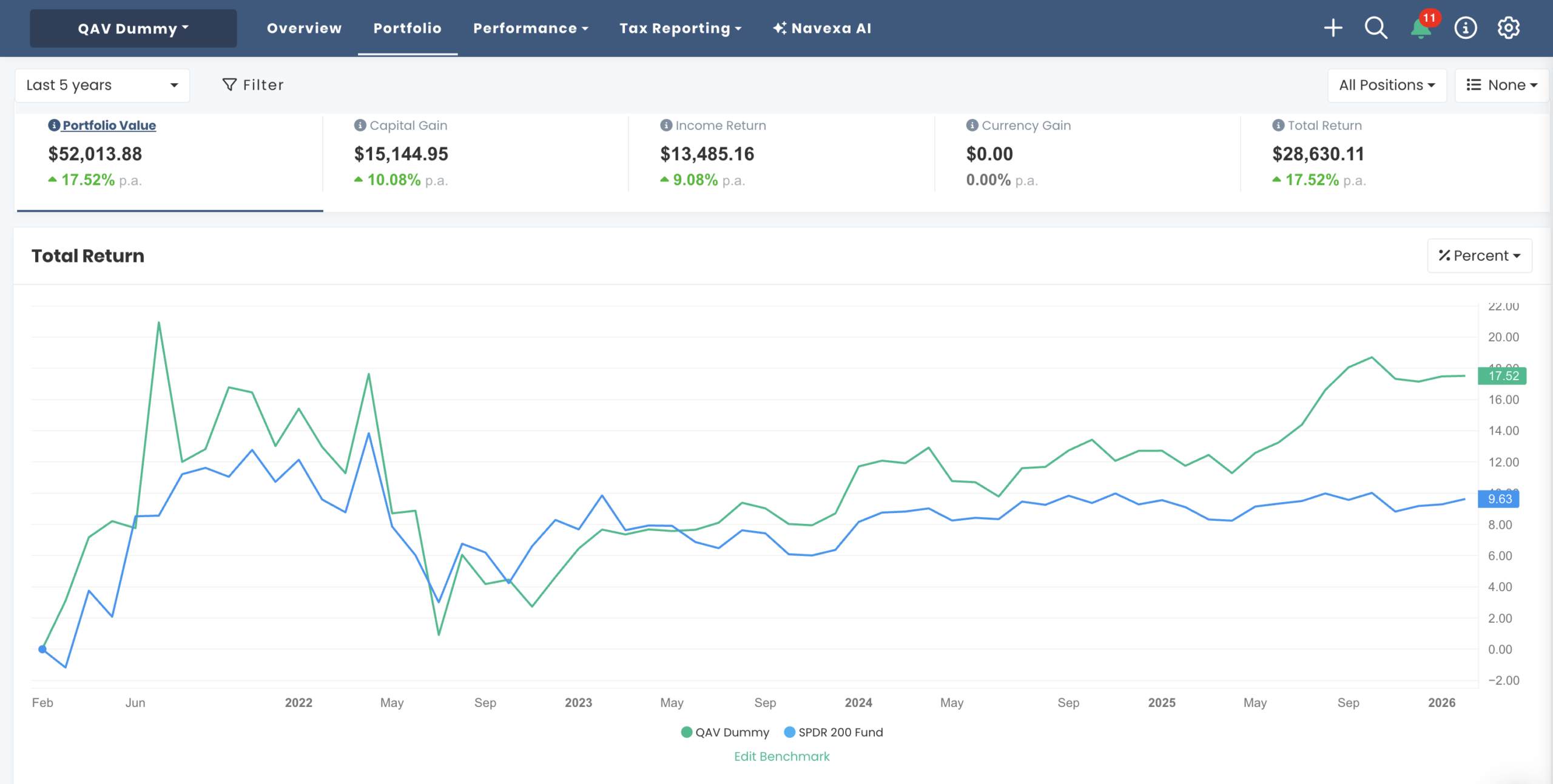Viewport: 1553px width, 784px height.
Task: Expand the All Positions dropdown
Action: 1386,85
